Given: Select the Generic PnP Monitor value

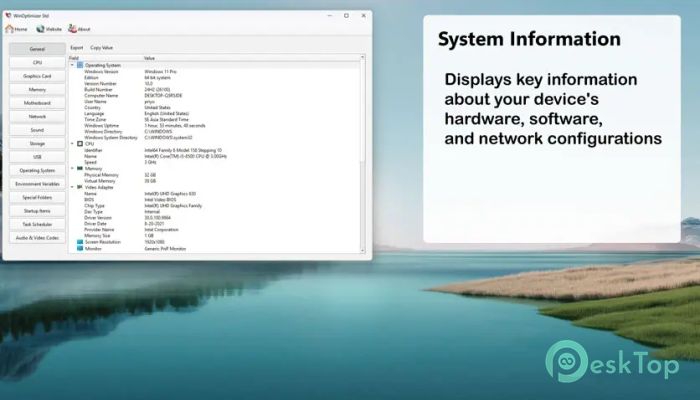Looking at the screenshot, I should [165, 249].
